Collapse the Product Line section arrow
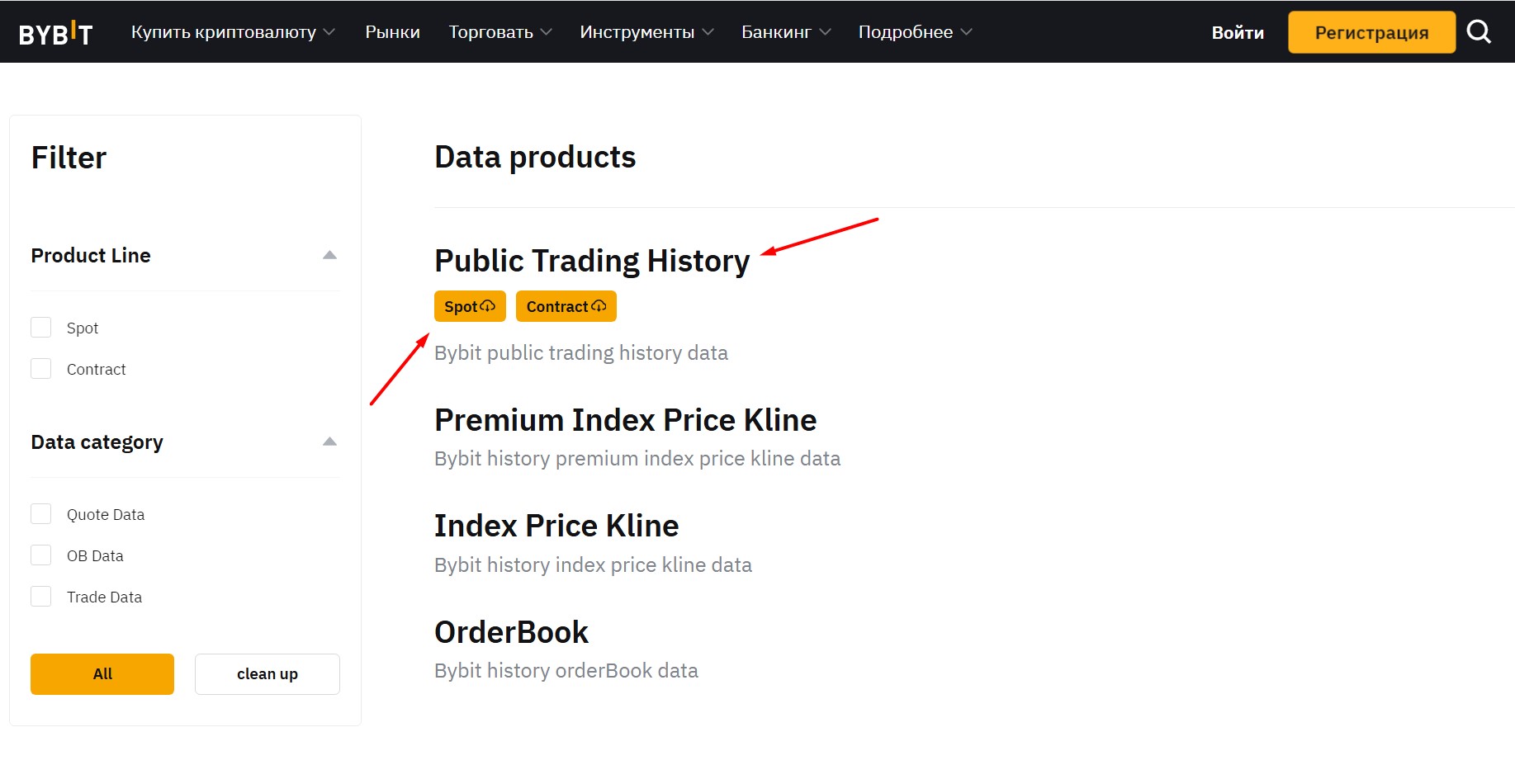Screen dimensions: 1515x784 [329, 255]
